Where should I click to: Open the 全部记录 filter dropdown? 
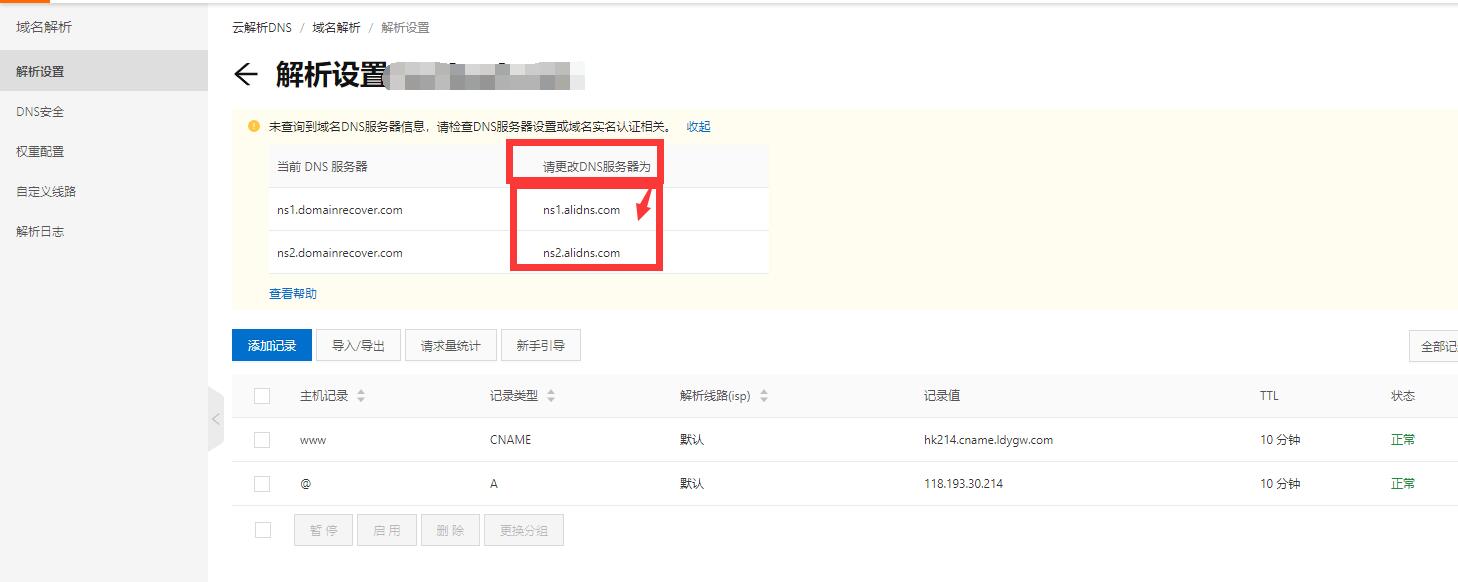click(1435, 346)
